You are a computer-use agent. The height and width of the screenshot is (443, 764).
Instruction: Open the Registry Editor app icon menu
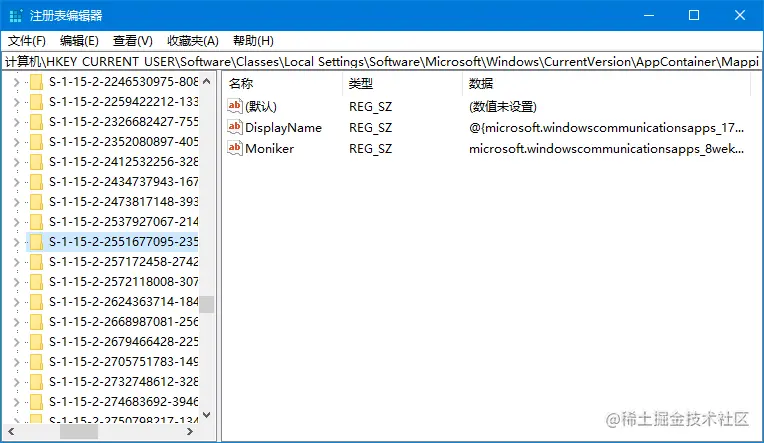tap(16, 16)
